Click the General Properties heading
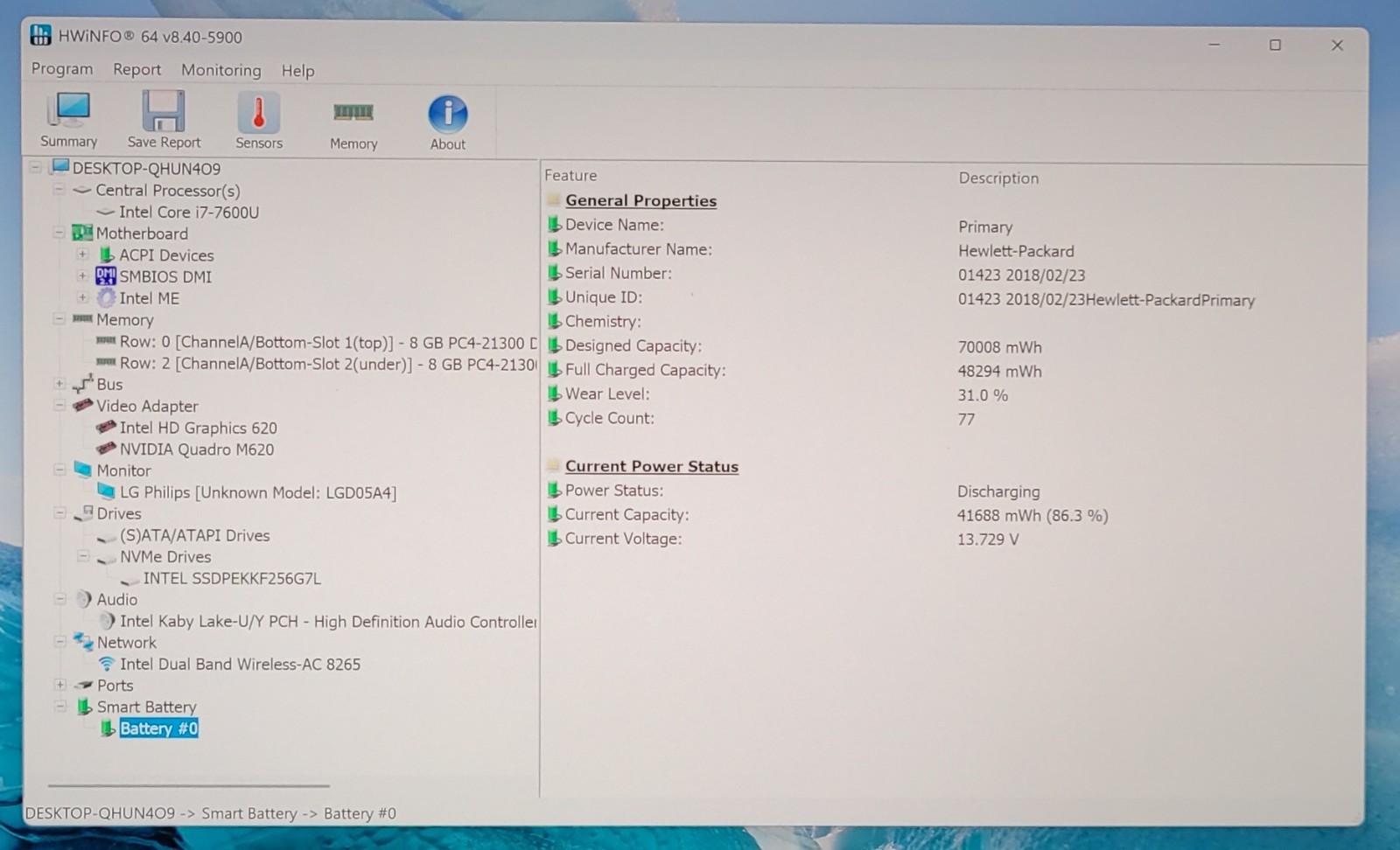The height and width of the screenshot is (850, 1400). [640, 200]
